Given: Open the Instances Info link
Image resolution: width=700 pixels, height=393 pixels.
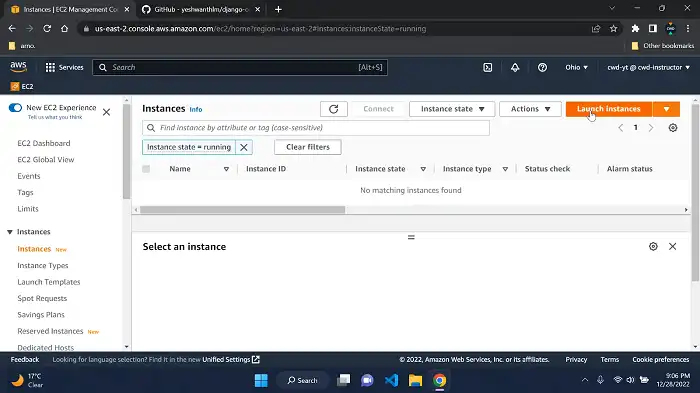Looking at the screenshot, I should 196,109.
